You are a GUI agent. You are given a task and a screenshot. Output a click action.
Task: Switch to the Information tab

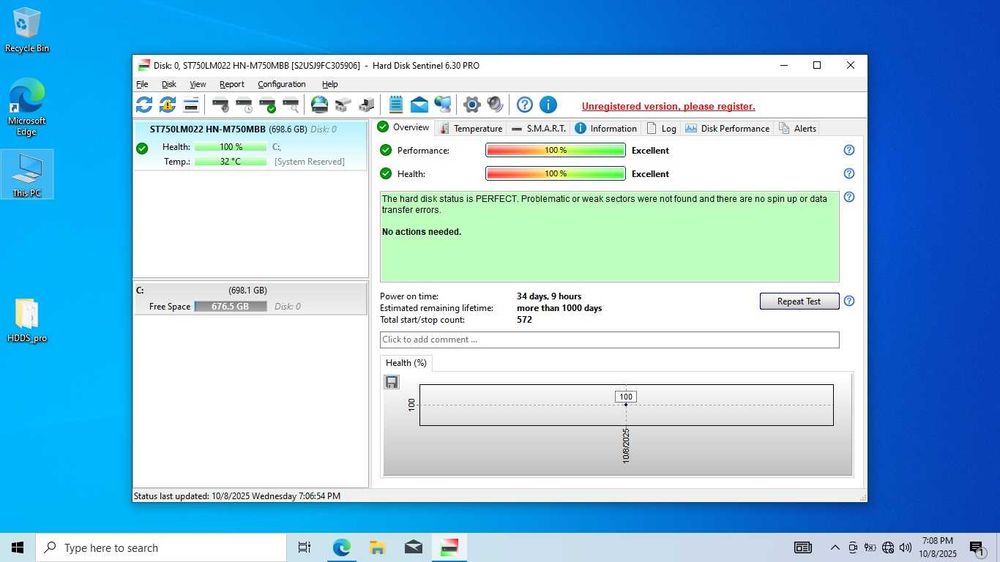[x=606, y=128]
